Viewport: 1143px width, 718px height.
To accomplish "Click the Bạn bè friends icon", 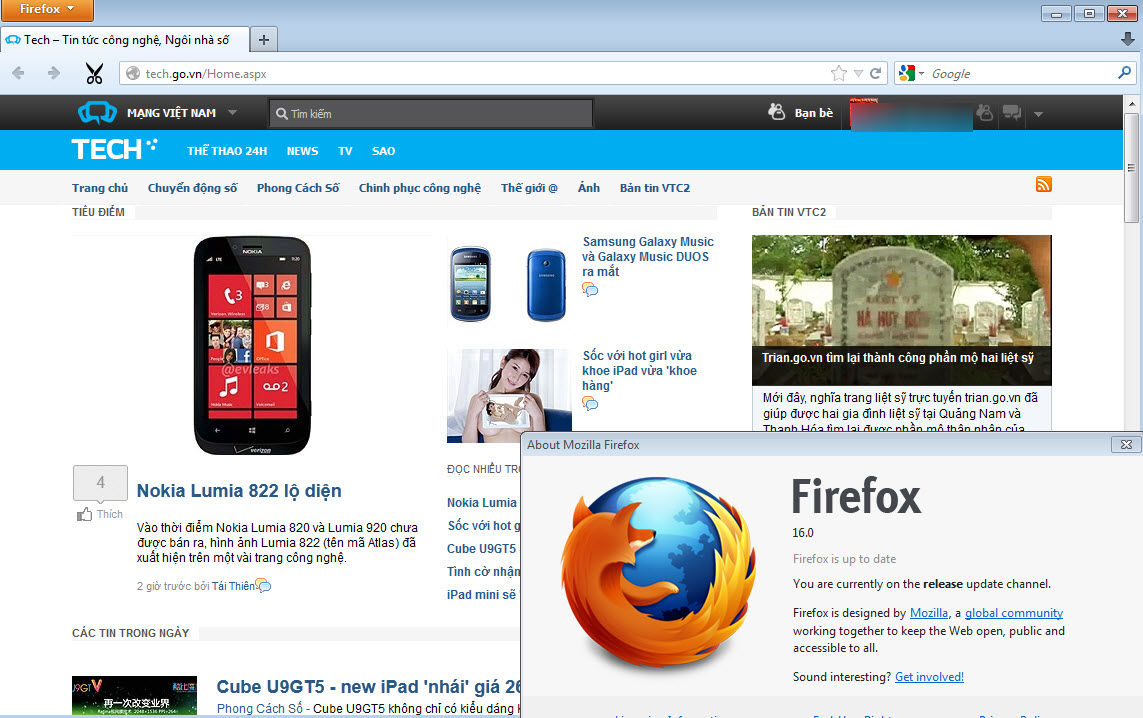I will pos(776,112).
